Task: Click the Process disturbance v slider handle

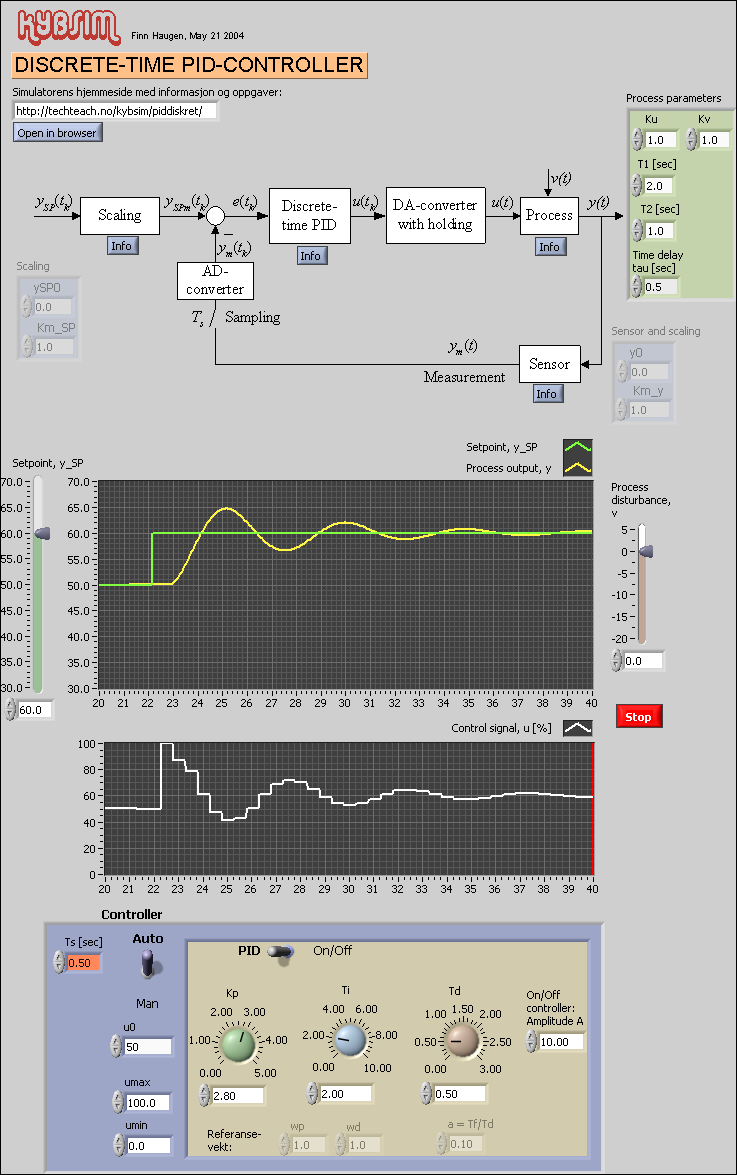Action: click(x=645, y=551)
